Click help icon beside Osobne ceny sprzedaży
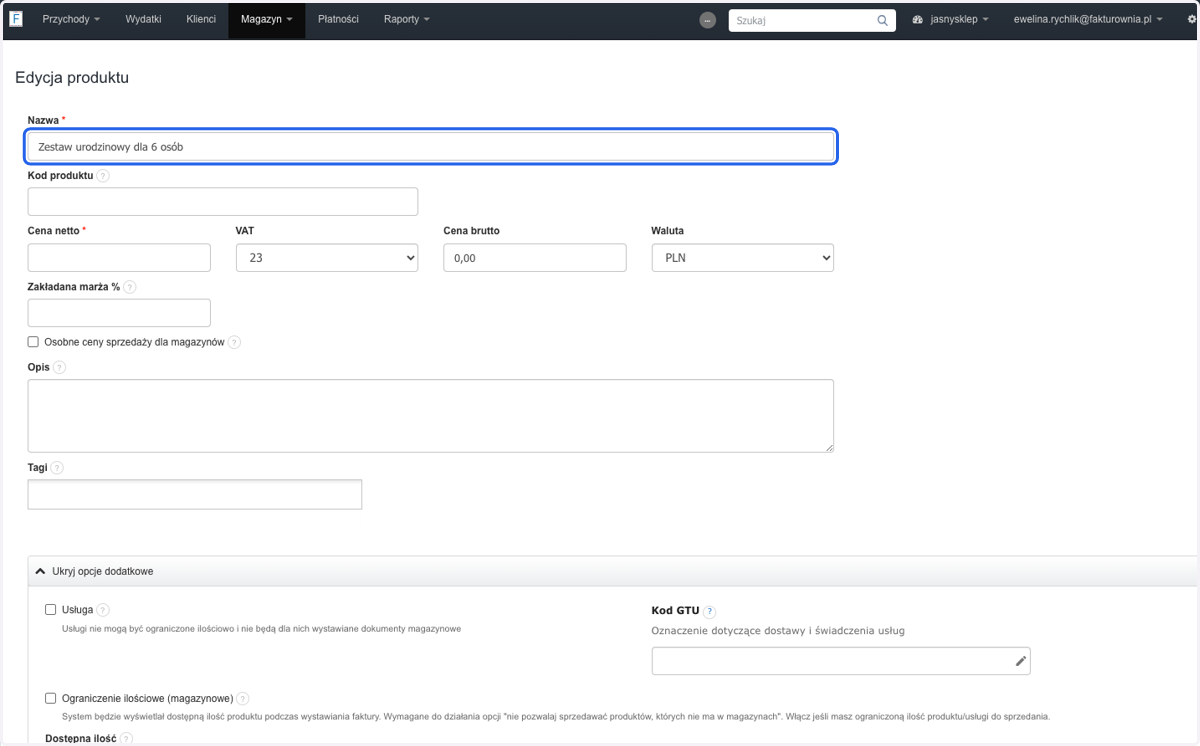1200x746 pixels. tap(234, 342)
